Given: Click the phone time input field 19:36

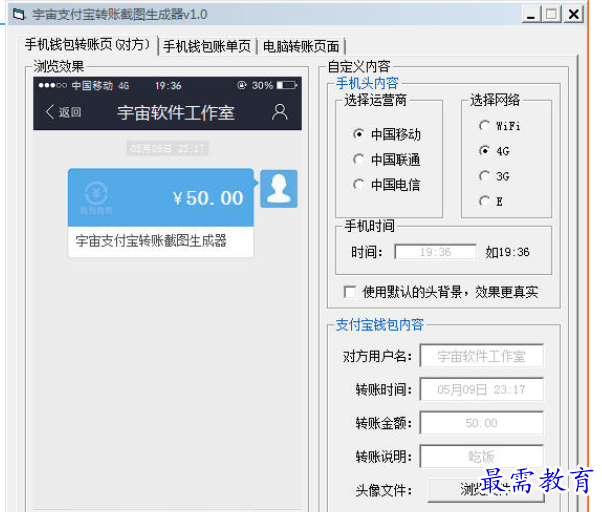Looking at the screenshot, I should pos(435,252).
